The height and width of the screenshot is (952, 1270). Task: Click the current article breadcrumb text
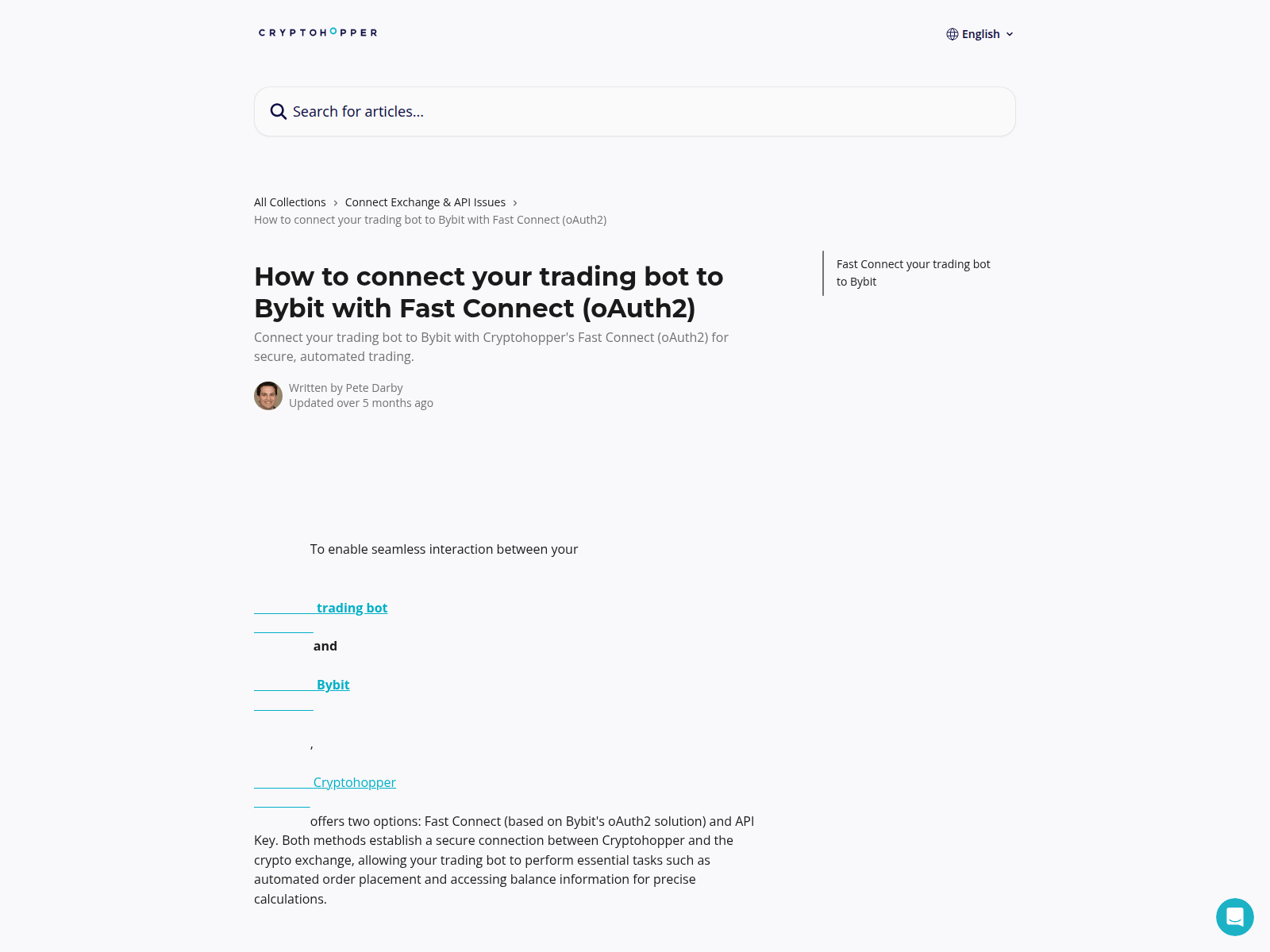(430, 220)
